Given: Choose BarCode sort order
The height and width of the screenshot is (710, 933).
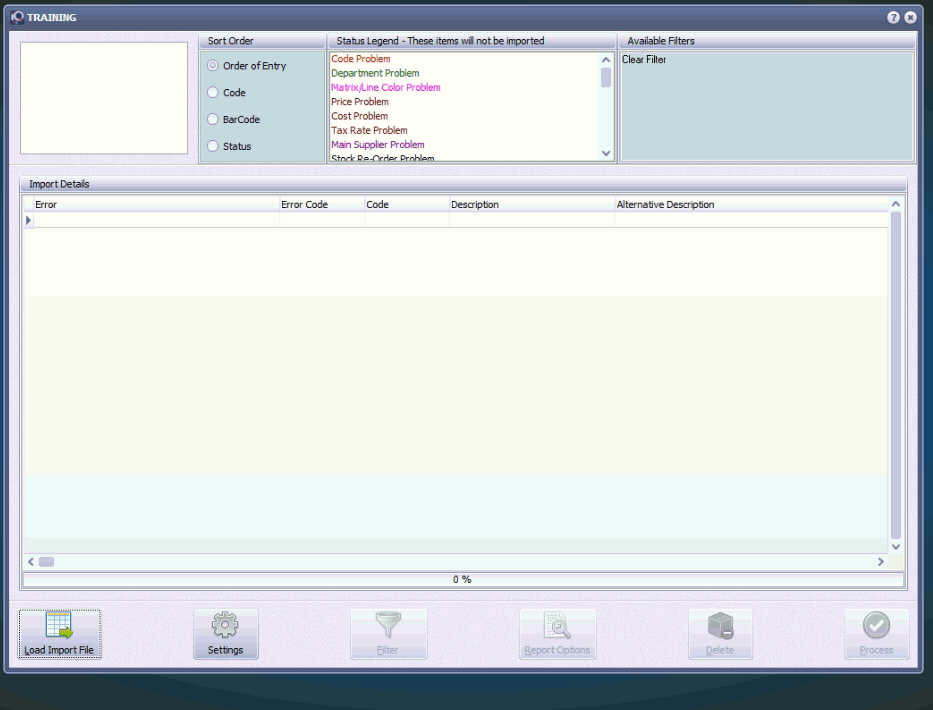Looking at the screenshot, I should coord(233,119).
